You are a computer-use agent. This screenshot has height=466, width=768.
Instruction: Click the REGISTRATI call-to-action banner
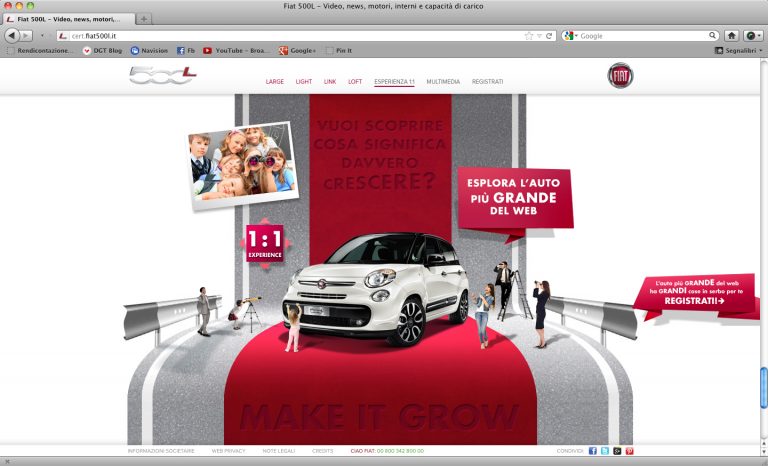pos(694,298)
